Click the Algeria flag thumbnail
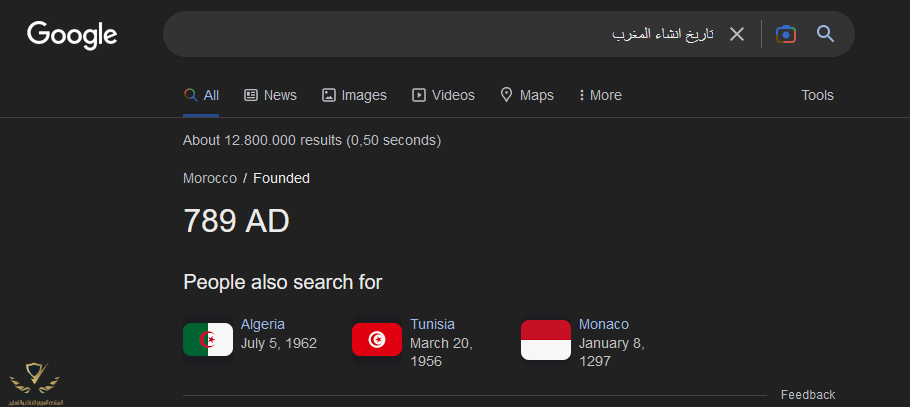The image size is (910, 407). pos(208,340)
